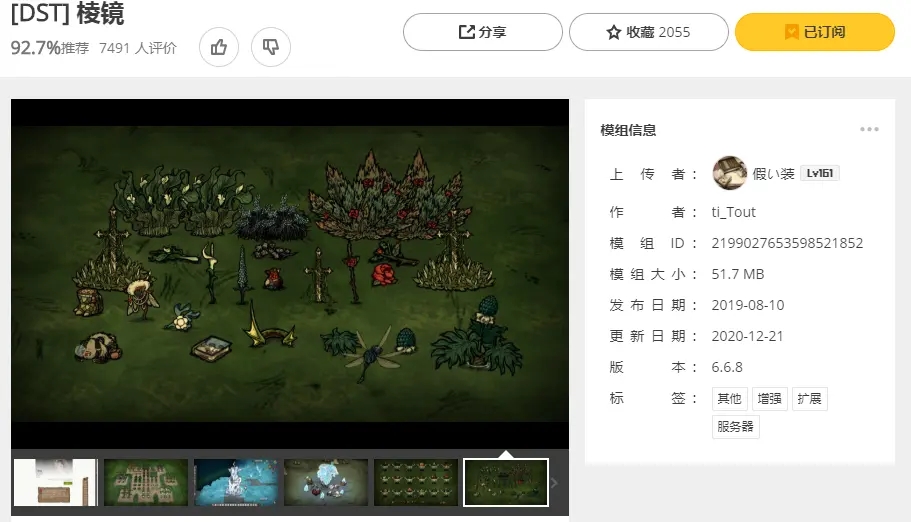911x522 pixels.
Task: Click the thumbs-up recommend icon
Action: pos(218,47)
